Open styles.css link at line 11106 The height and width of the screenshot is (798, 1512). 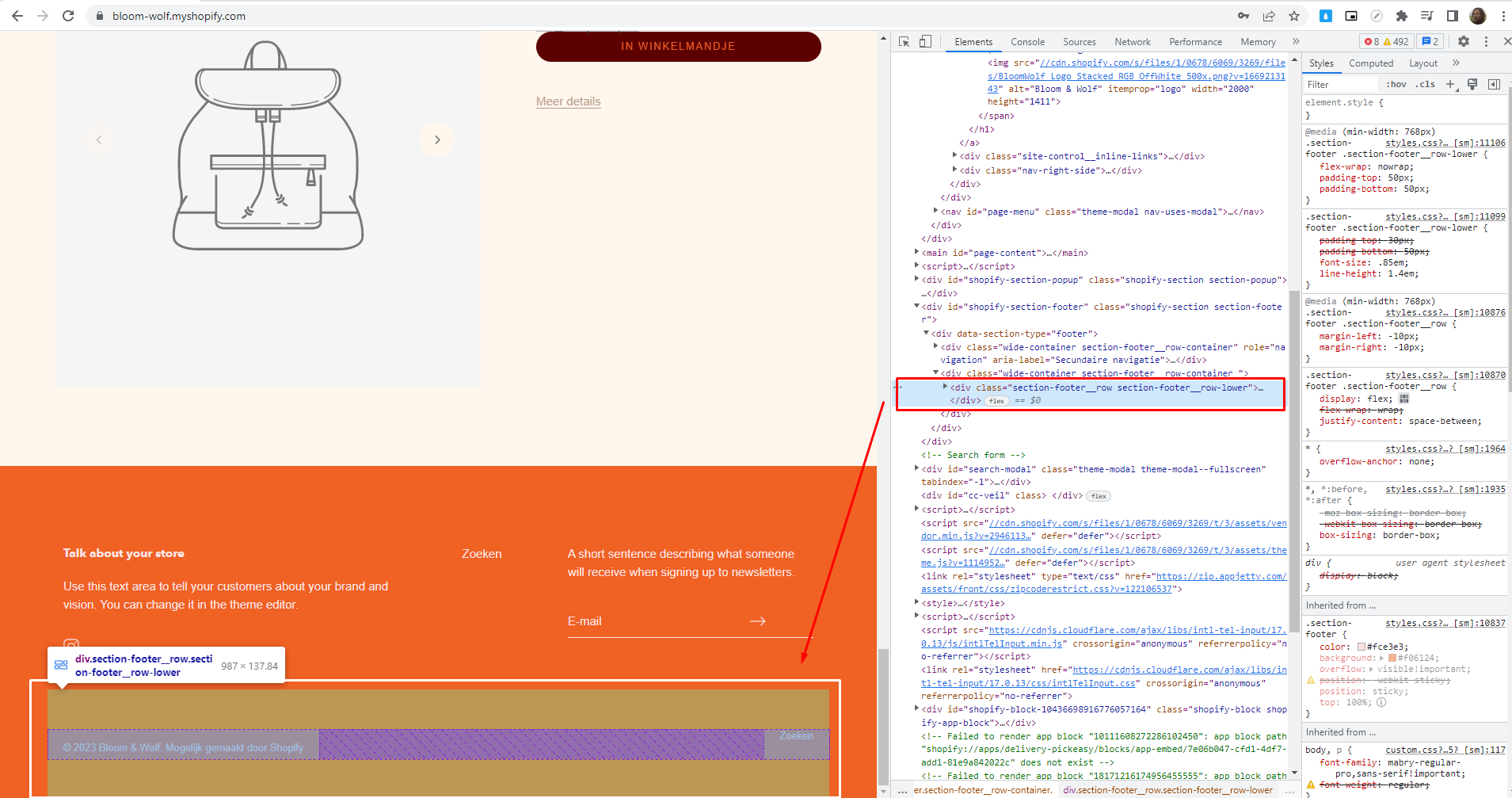coord(1445,143)
